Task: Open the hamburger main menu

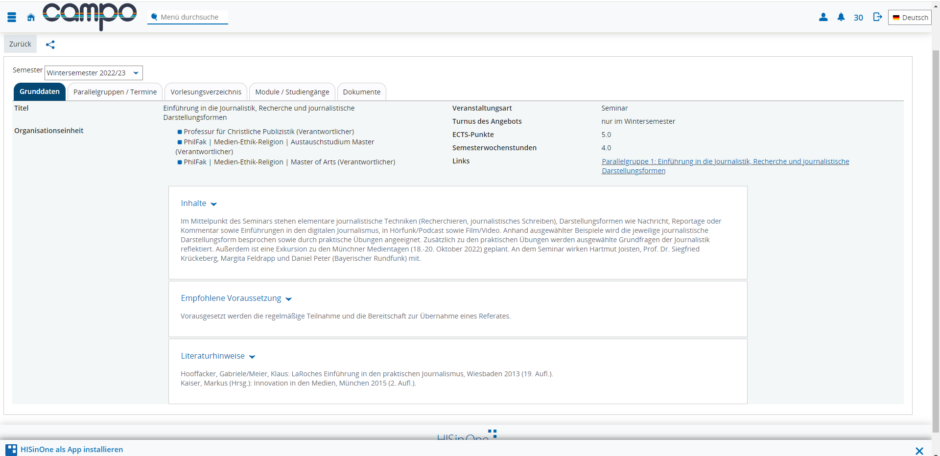Action: pos(12,17)
